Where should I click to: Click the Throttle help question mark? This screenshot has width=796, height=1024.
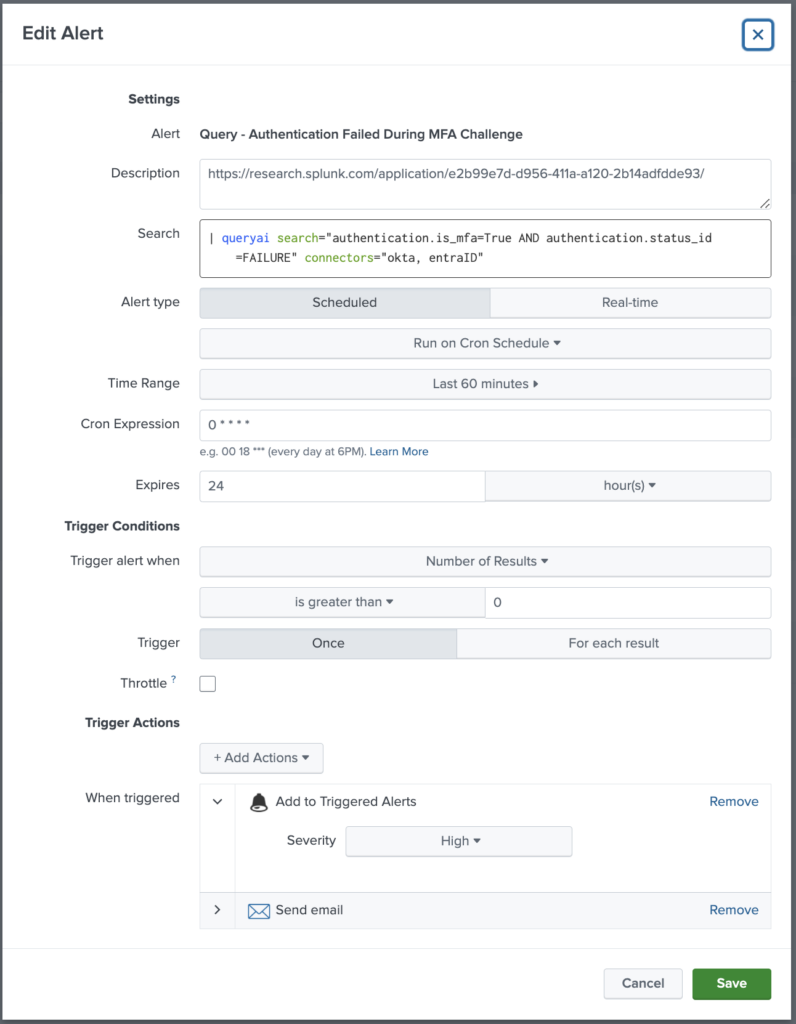tap(173, 680)
